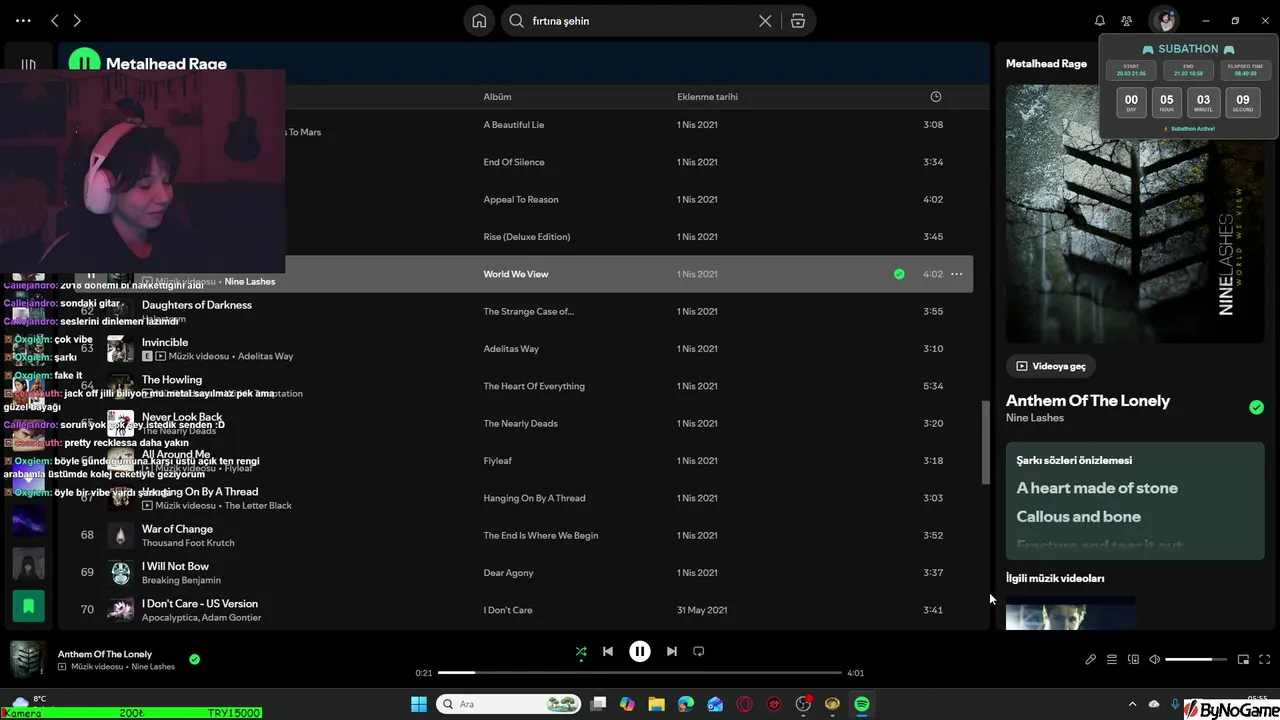Image resolution: width=1280 pixels, height=720 pixels.
Task: Open the lyrics microphone icon
Action: (x=1091, y=660)
